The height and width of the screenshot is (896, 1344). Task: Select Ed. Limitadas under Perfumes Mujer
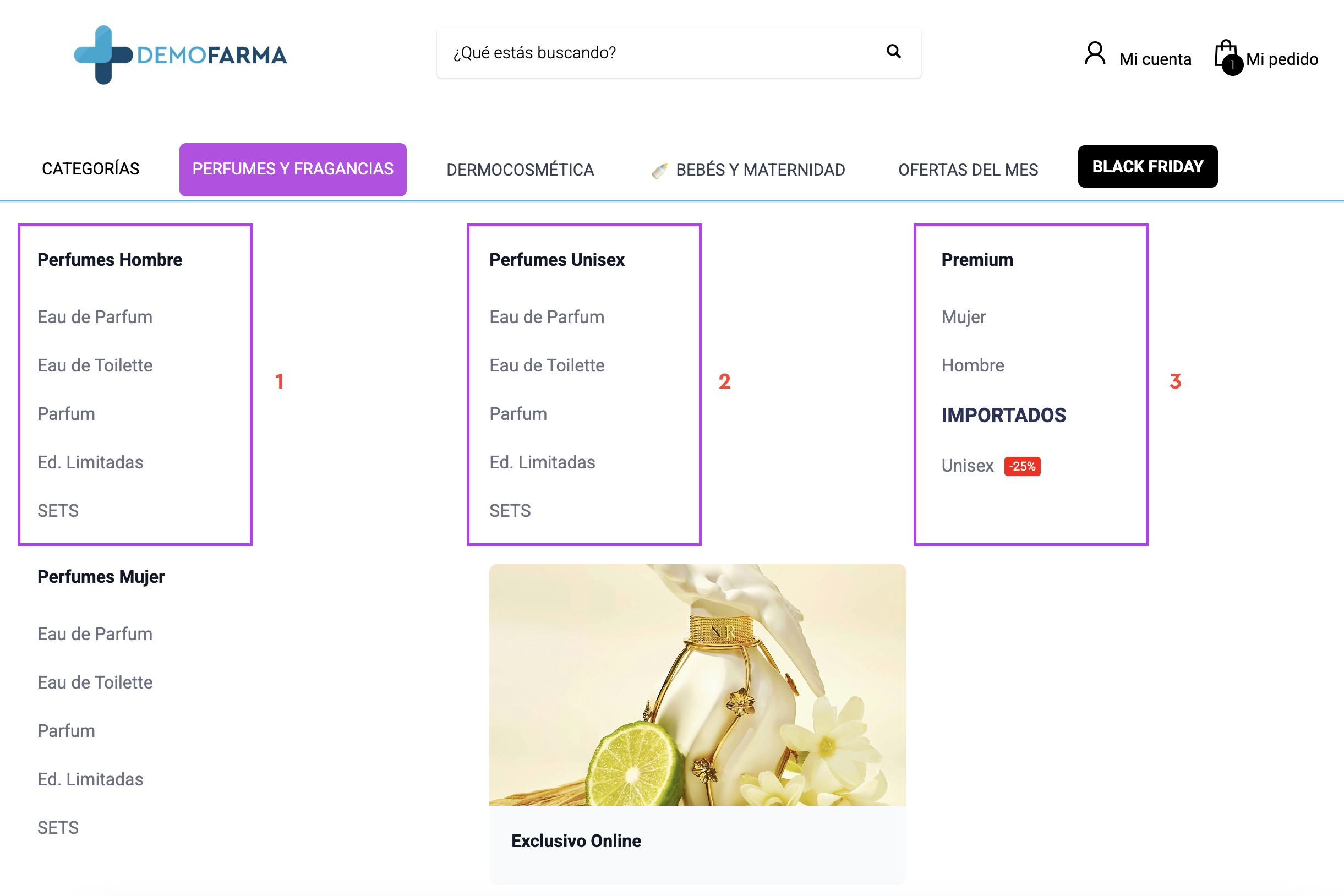[x=90, y=779]
